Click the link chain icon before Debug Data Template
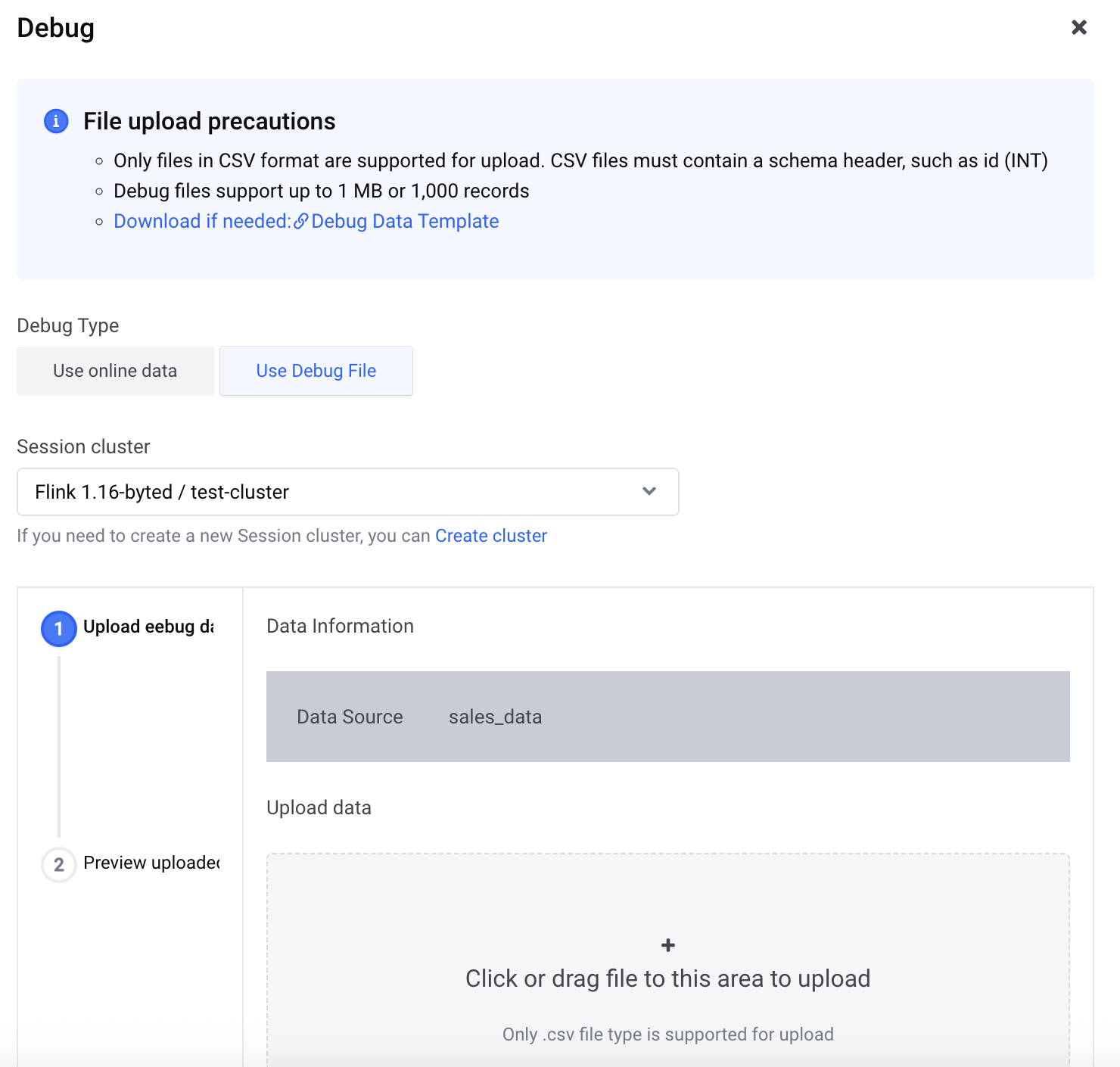 point(301,221)
